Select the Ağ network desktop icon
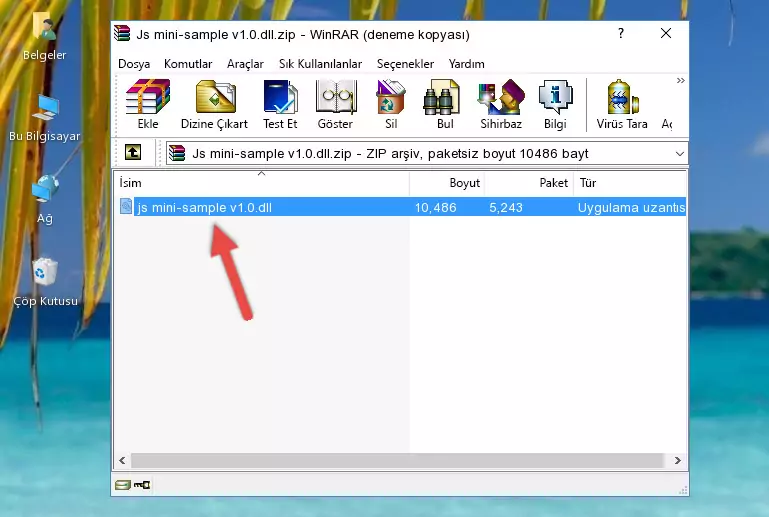This screenshot has width=769, height=517. click(45, 199)
